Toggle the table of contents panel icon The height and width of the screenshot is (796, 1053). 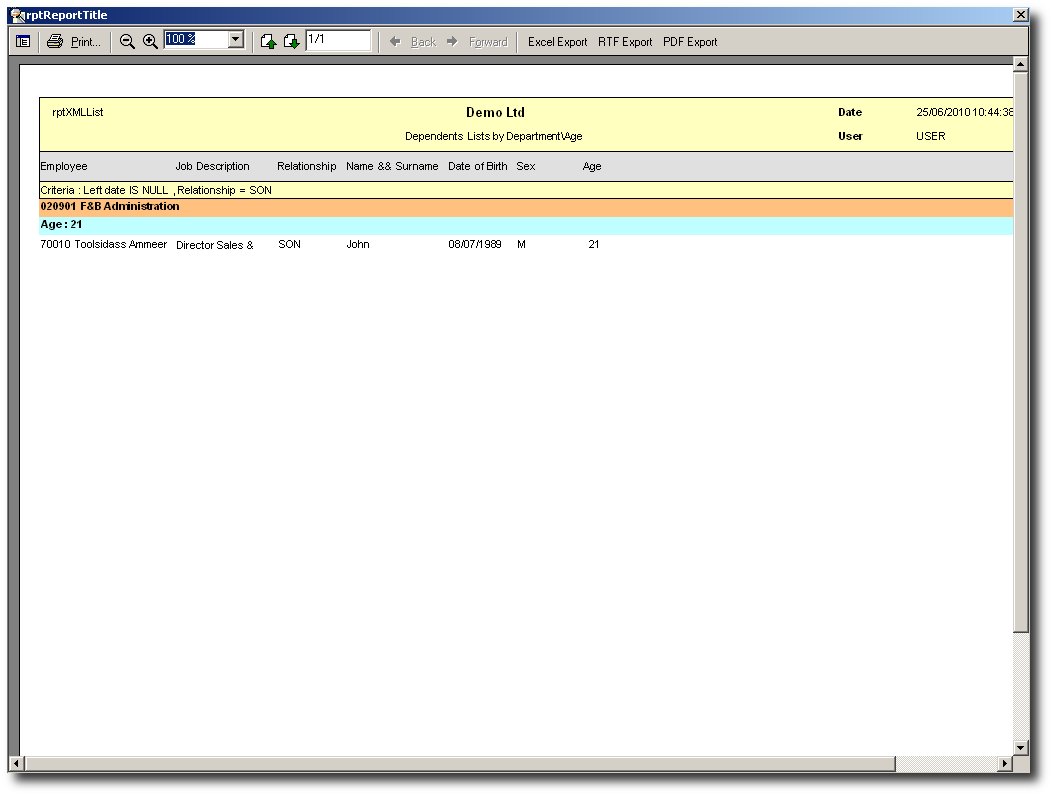[x=23, y=41]
